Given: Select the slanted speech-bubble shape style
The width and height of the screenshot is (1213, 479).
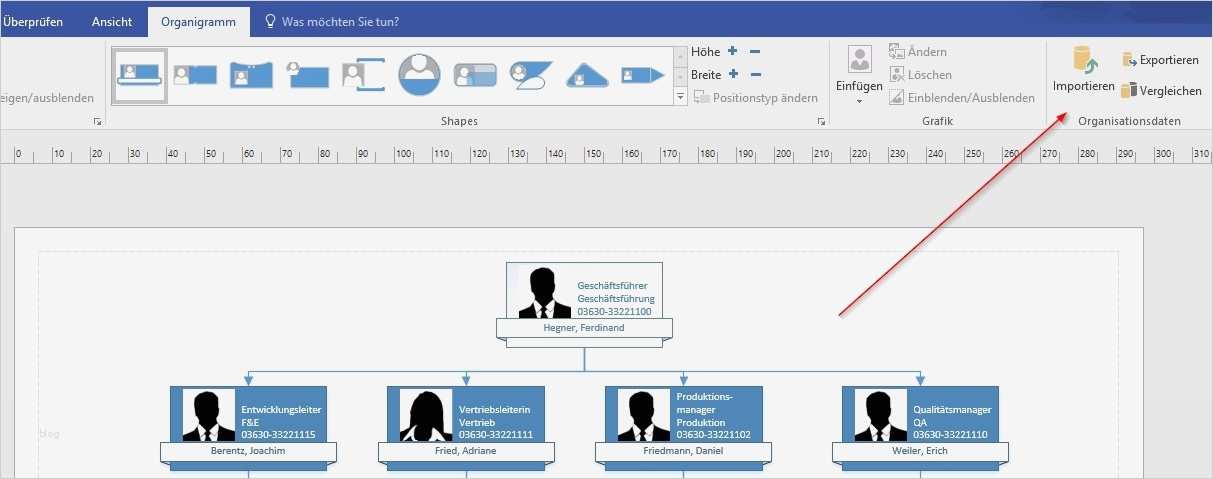Looking at the screenshot, I should [531, 75].
